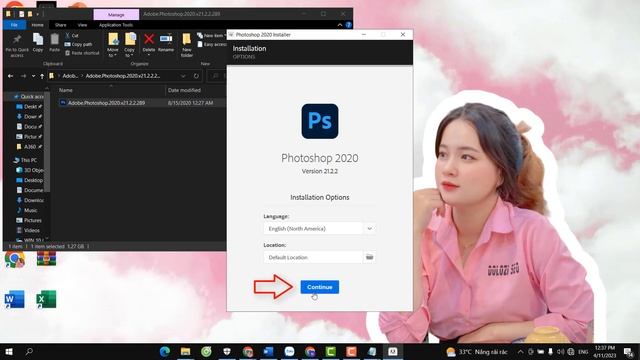Click the quick access toolbar customize arrow
This screenshot has width=640, height=360.
point(38,14)
